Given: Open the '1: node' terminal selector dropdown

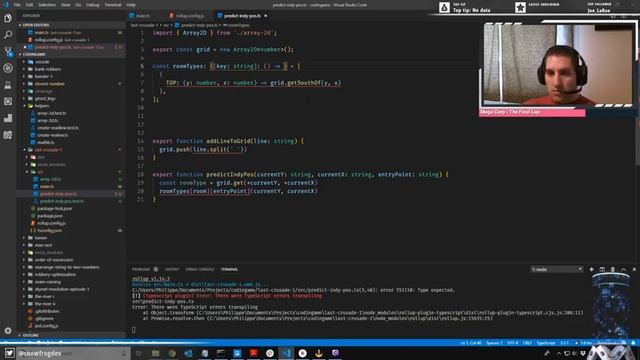Looking at the screenshot, I should pos(556,269).
